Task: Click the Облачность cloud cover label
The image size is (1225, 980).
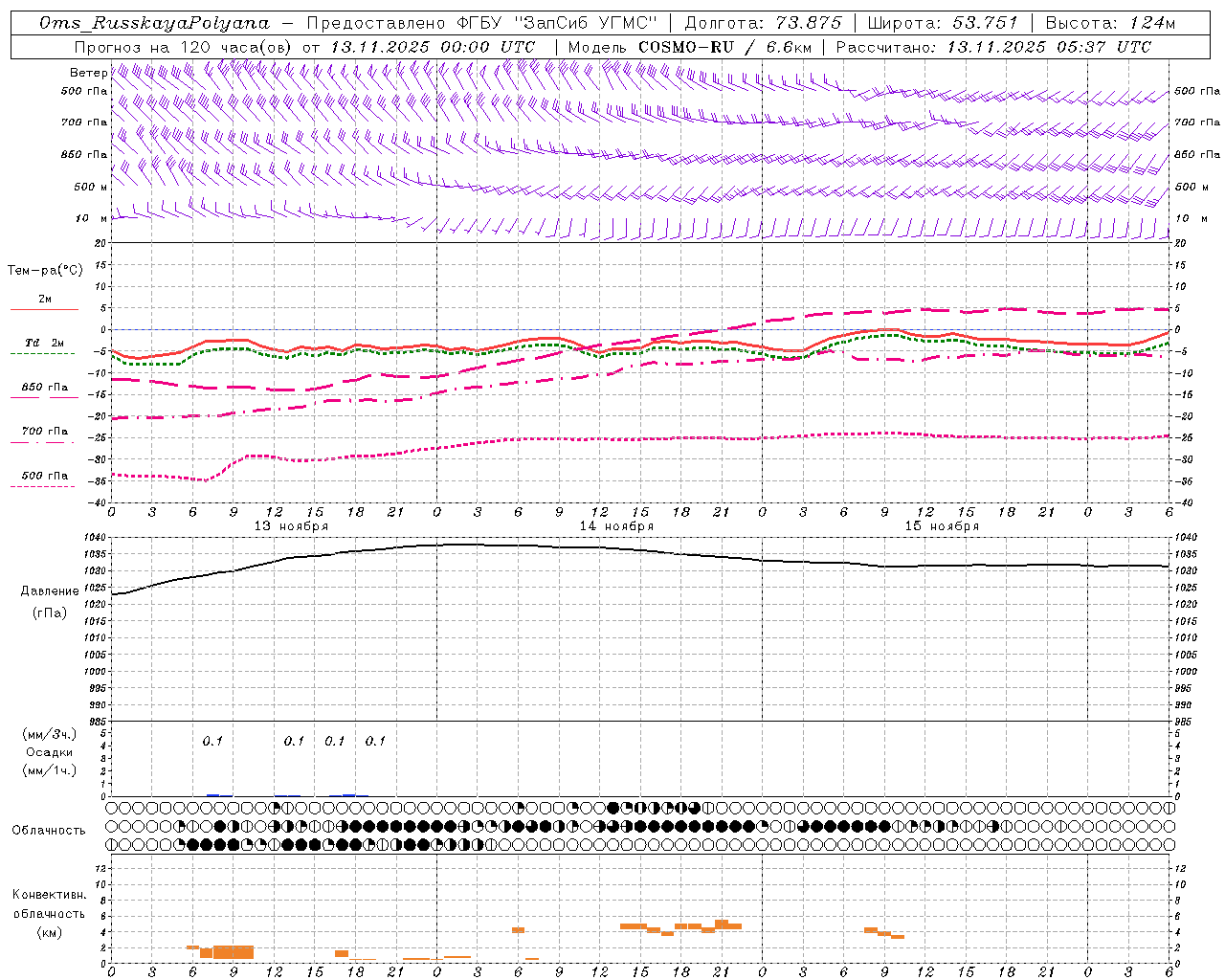Action: pyautogui.click(x=49, y=830)
